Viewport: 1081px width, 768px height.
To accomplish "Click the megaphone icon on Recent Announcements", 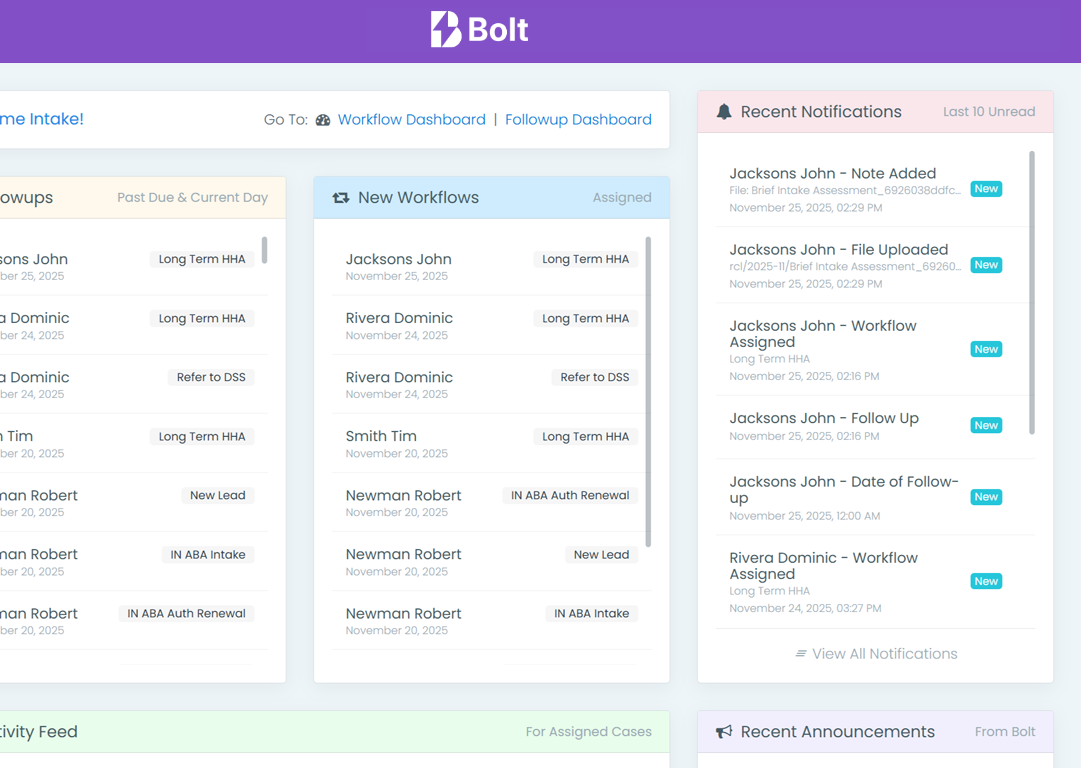I will pos(723,731).
